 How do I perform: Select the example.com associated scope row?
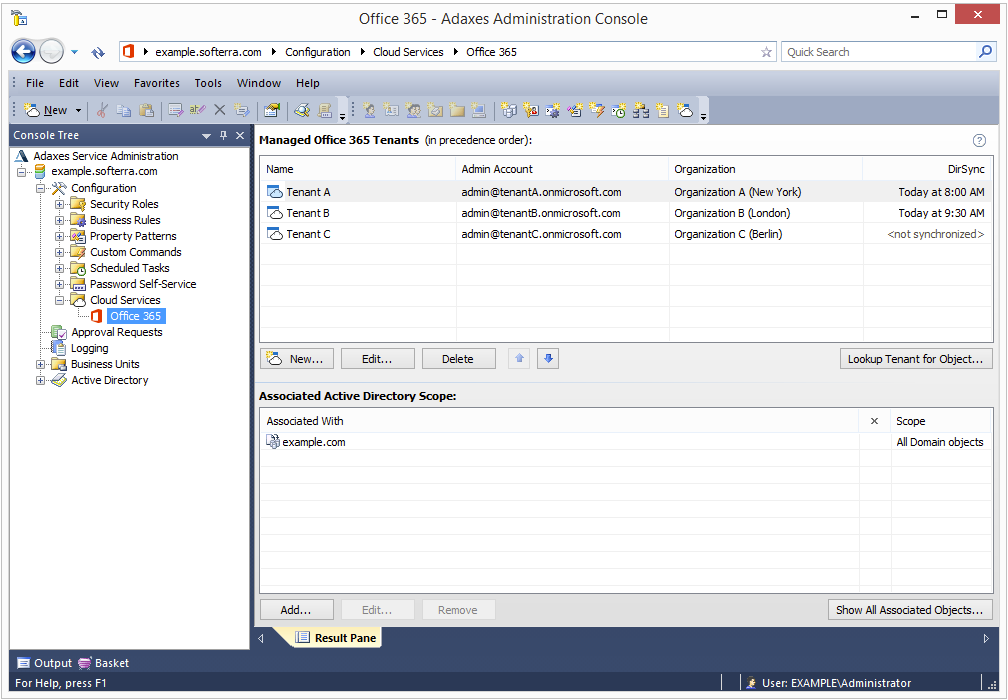click(626, 442)
